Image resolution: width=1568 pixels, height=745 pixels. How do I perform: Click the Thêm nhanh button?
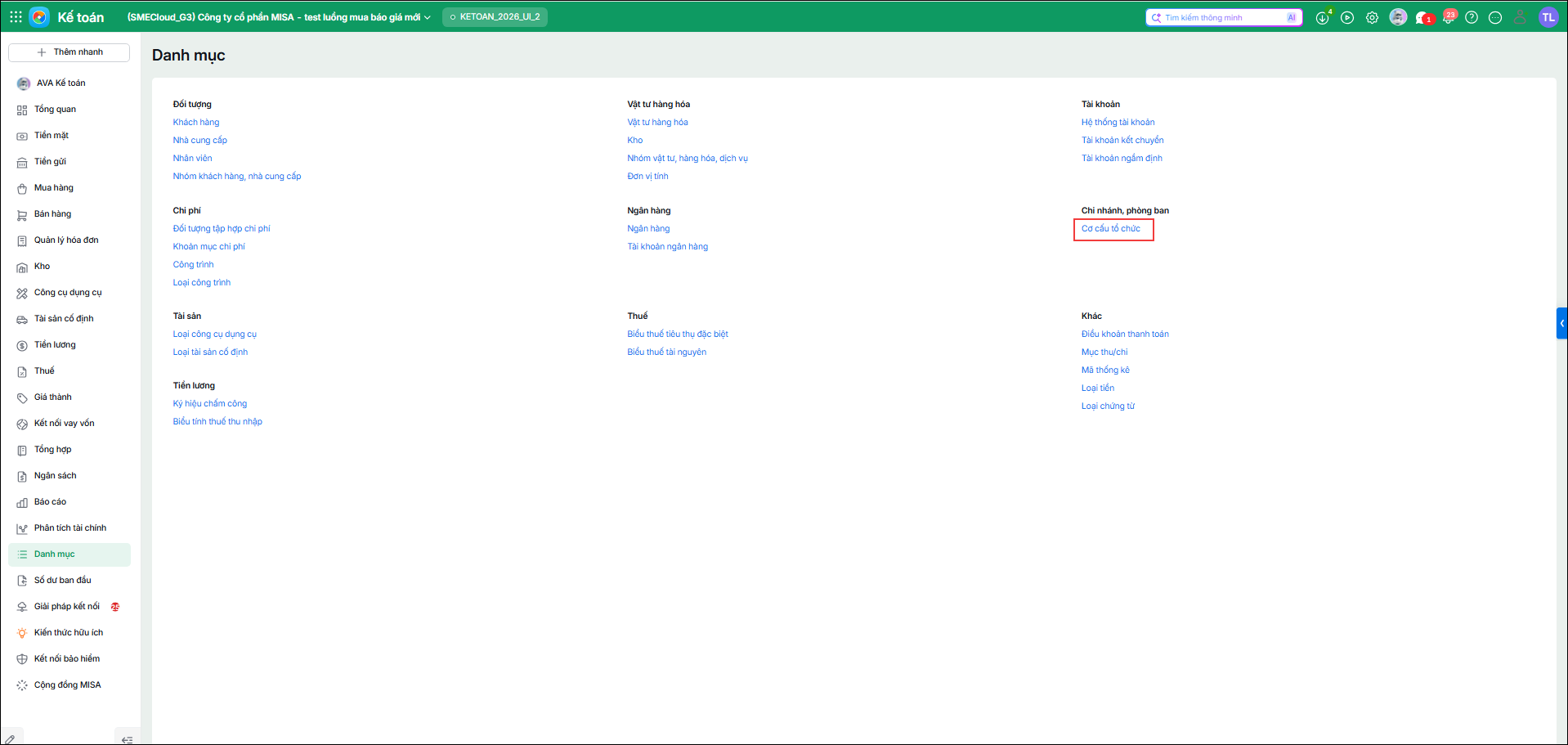pyautogui.click(x=69, y=52)
